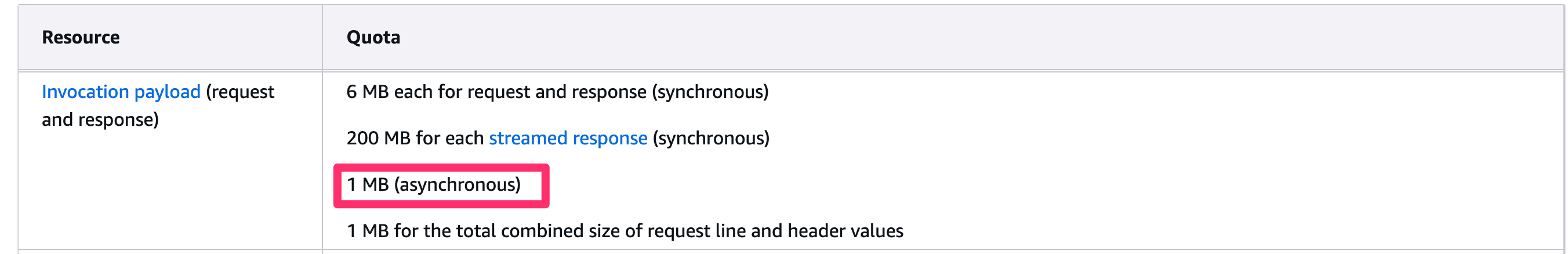This screenshot has height=254, width=1568.
Task: Click the 'and response)' text in the Resource cell
Action: (100, 120)
